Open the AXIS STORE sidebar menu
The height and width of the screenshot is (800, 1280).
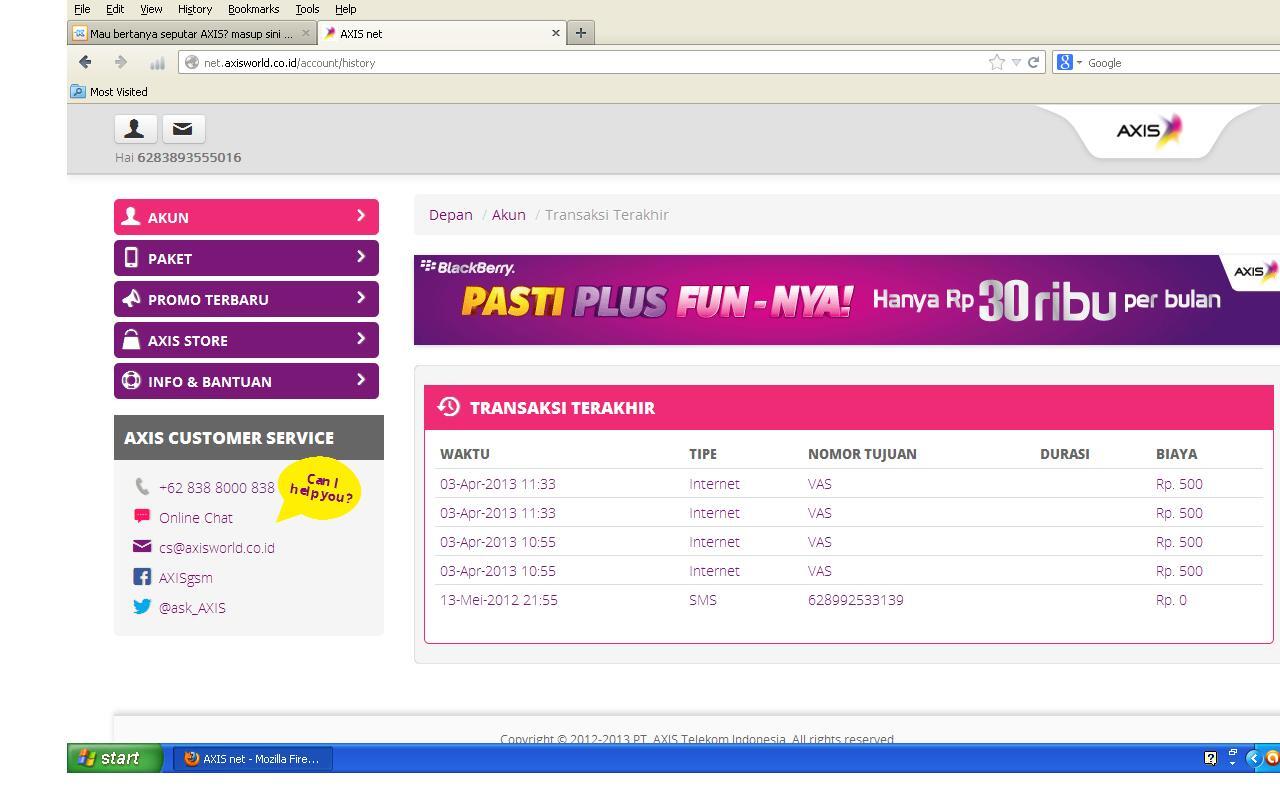(x=246, y=340)
